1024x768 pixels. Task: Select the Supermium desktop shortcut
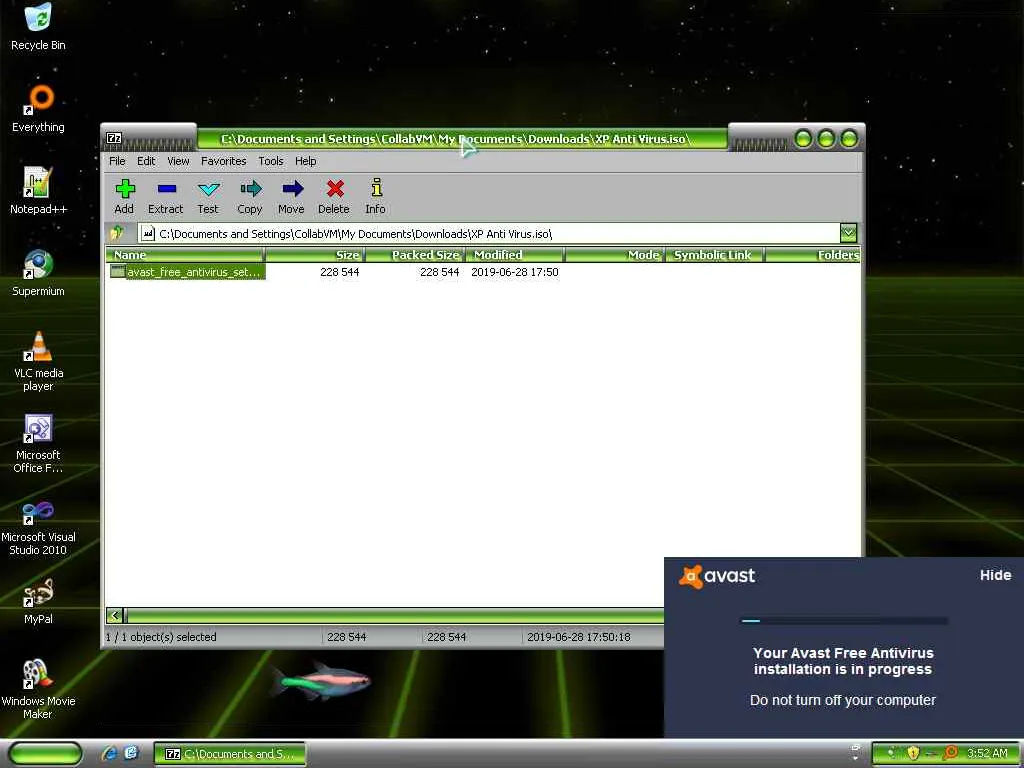(x=38, y=273)
